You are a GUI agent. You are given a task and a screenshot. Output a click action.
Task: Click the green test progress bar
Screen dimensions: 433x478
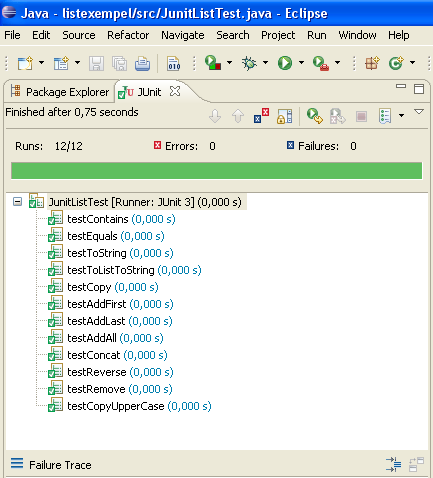216,171
